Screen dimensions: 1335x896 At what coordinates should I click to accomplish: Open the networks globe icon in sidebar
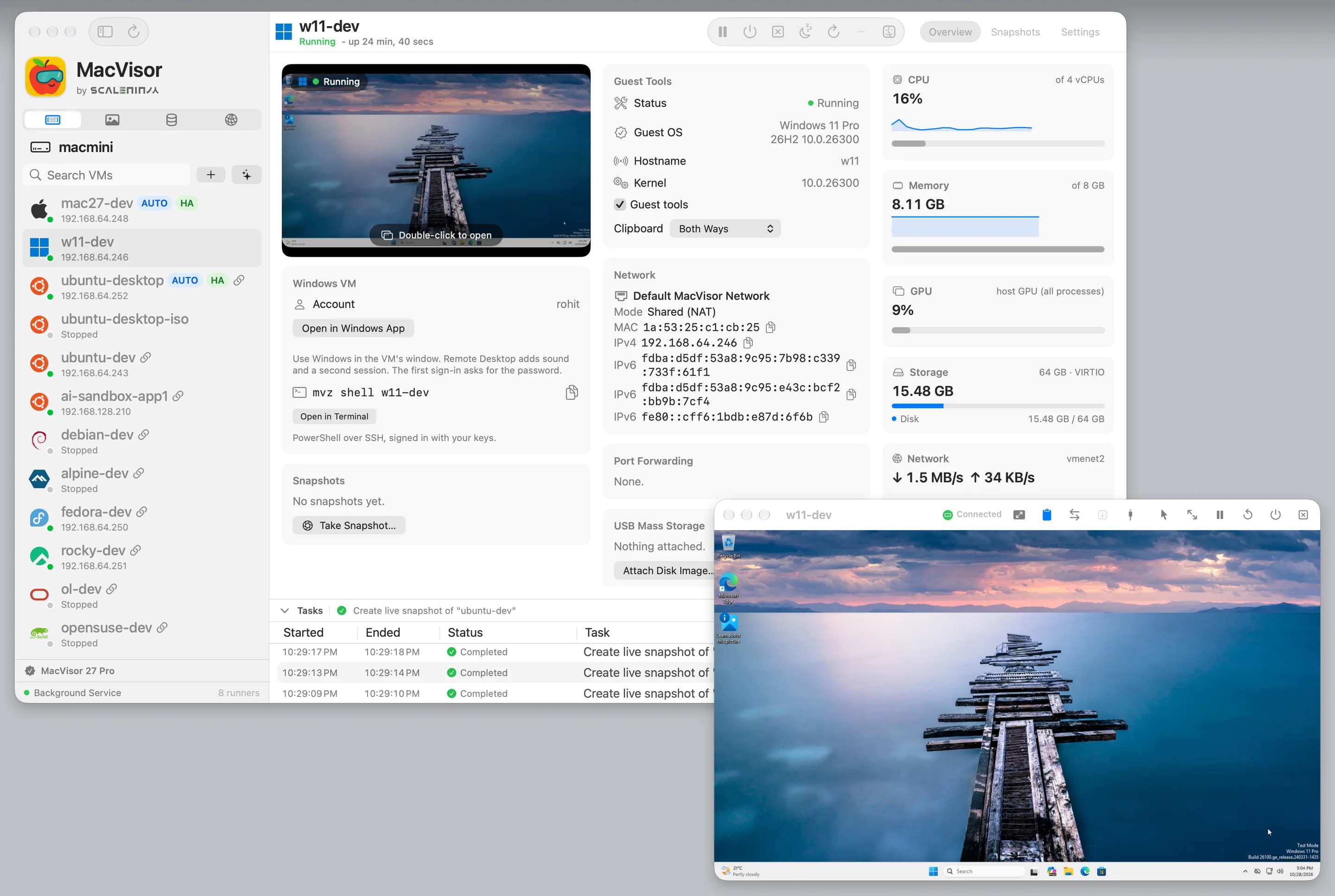click(231, 120)
